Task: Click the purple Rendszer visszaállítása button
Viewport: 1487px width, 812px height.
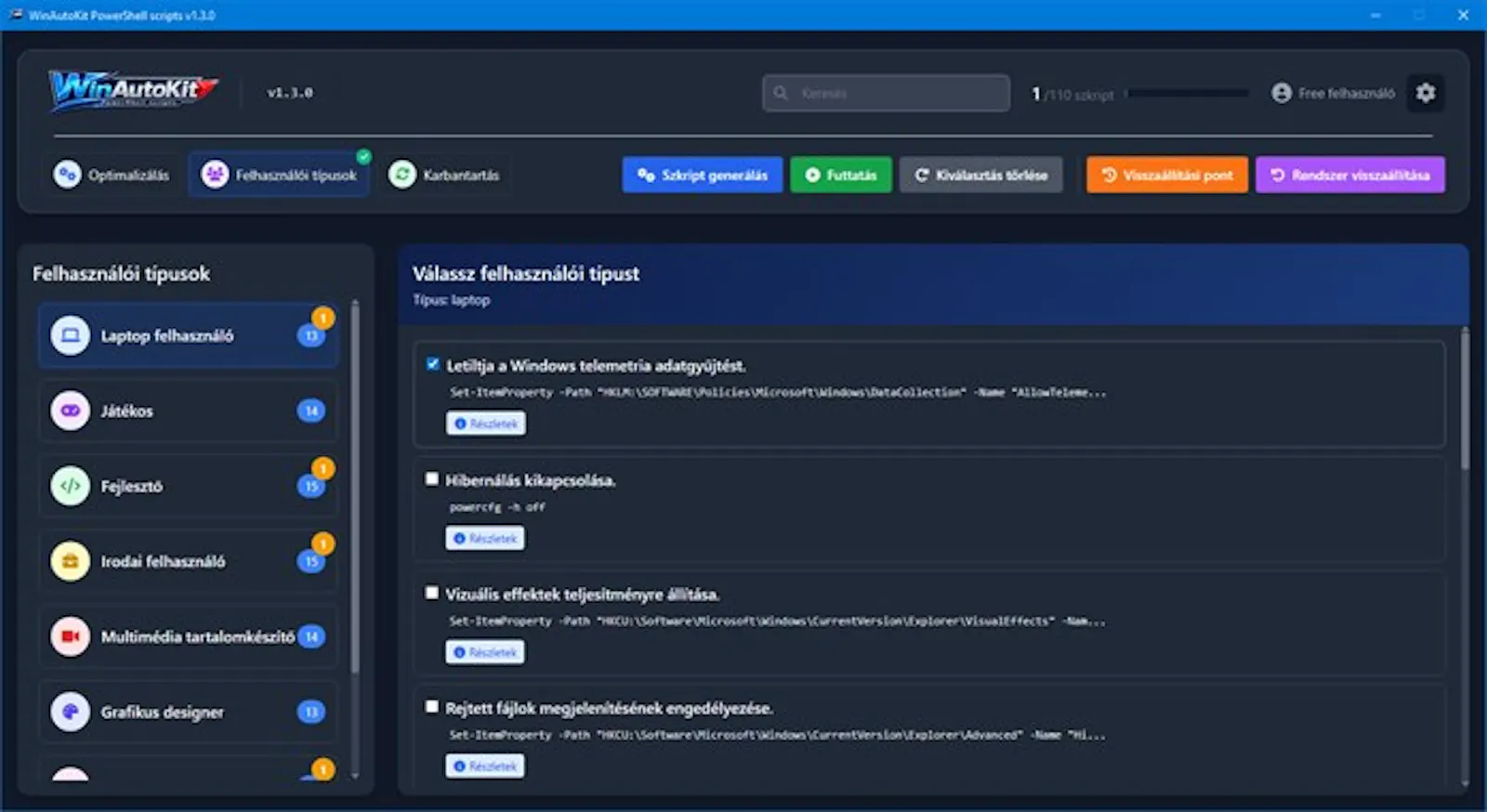Action: click(1350, 175)
